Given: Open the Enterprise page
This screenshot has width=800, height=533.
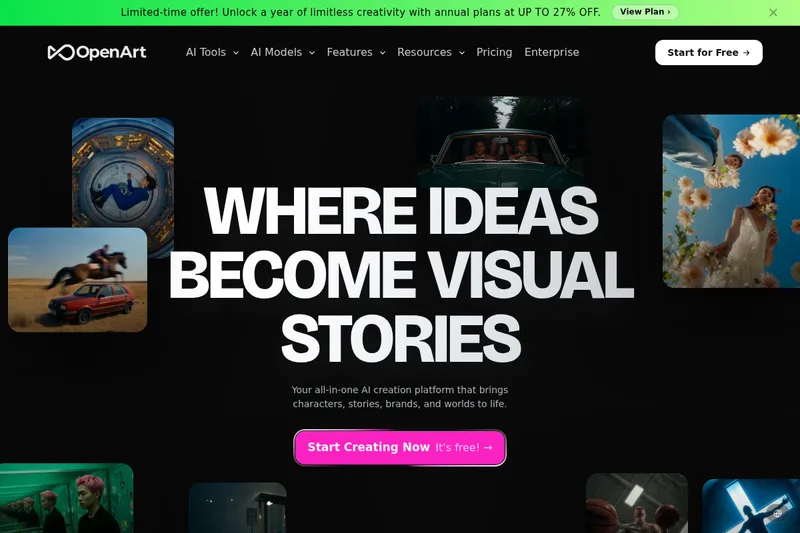Looking at the screenshot, I should (x=552, y=52).
